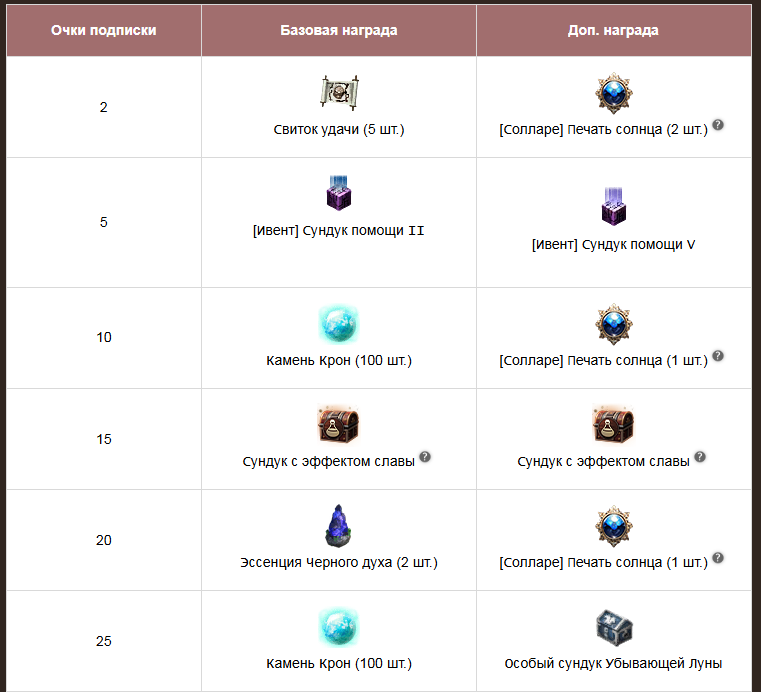This screenshot has height=692, width=761.
Task: Select the Сундук помощи II chest icon
Action: [x=339, y=193]
